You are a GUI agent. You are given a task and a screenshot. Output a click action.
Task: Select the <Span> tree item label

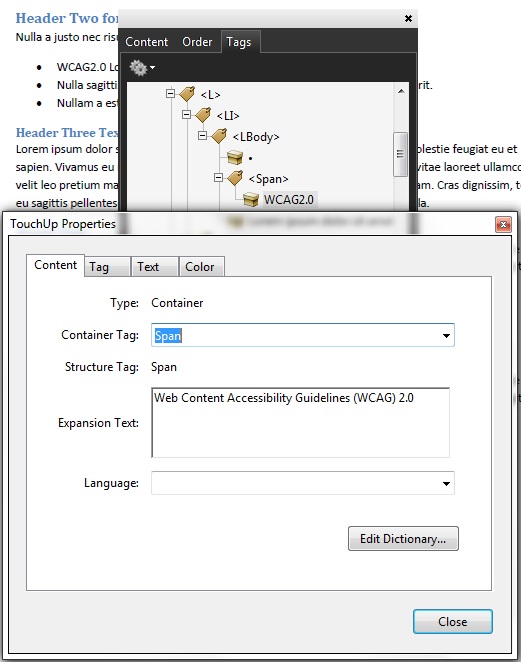pos(269,179)
